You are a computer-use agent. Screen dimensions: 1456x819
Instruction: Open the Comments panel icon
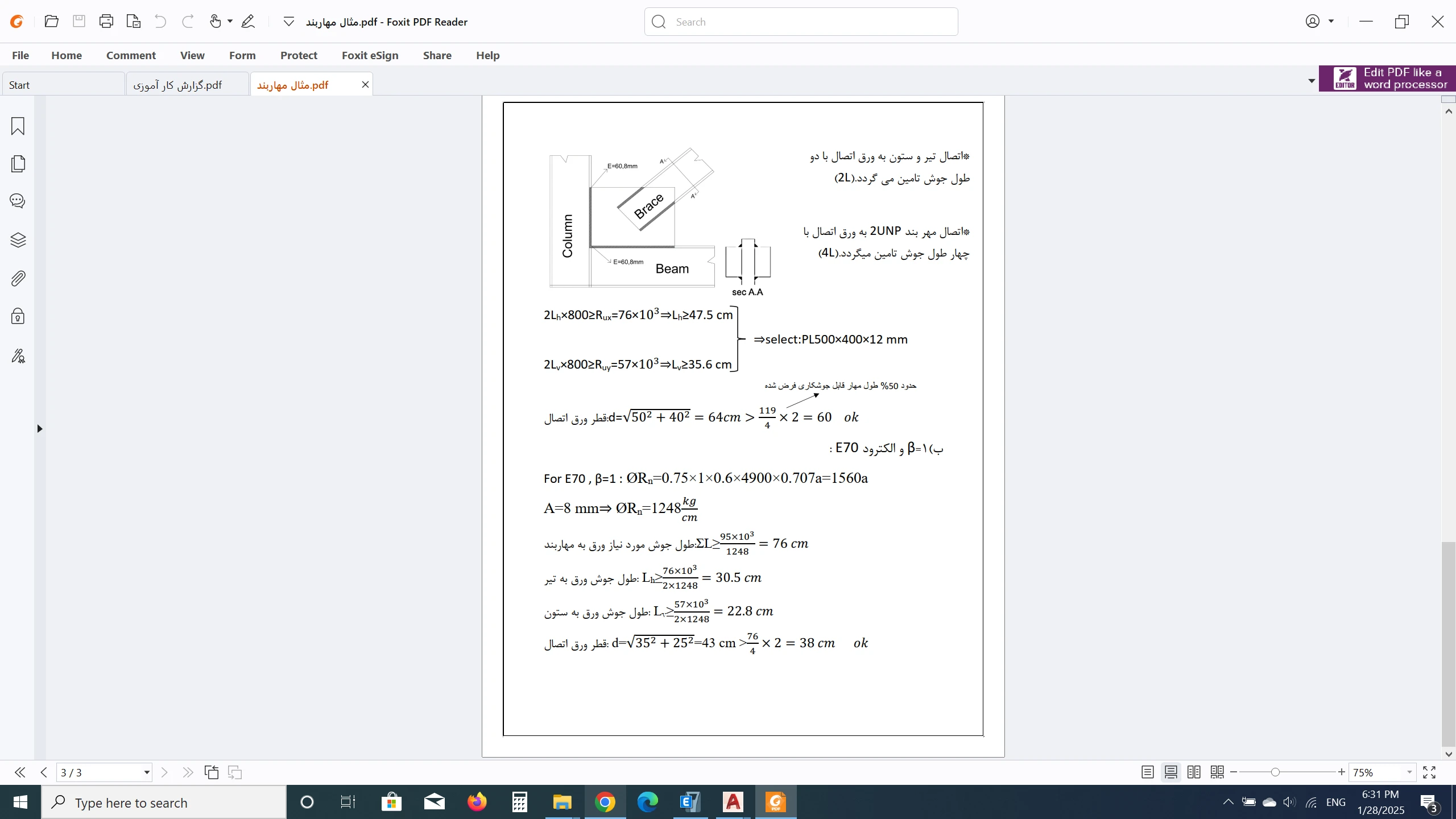(x=18, y=201)
